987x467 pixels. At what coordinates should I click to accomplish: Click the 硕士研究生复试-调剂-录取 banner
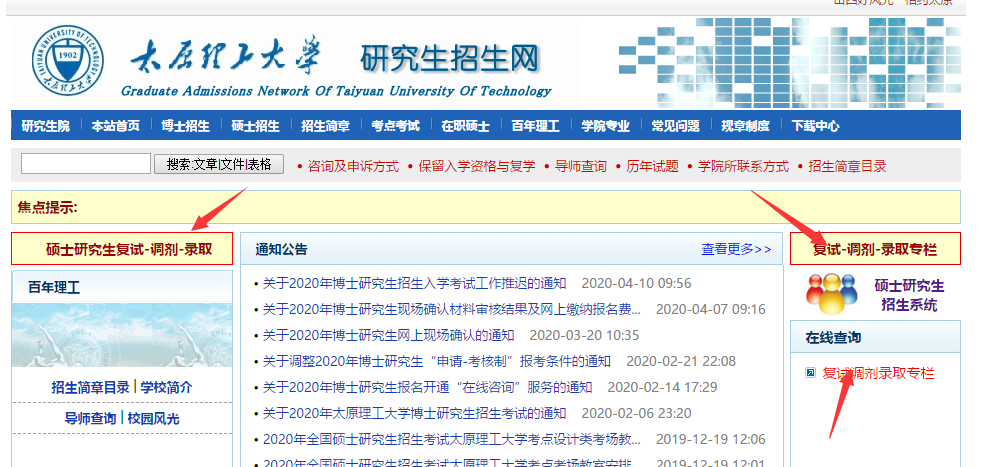[x=122, y=249]
